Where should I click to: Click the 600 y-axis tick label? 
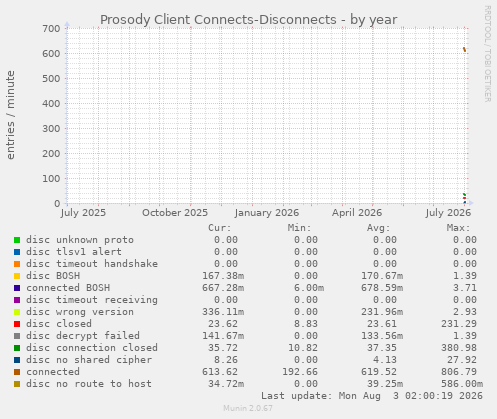click(x=51, y=54)
